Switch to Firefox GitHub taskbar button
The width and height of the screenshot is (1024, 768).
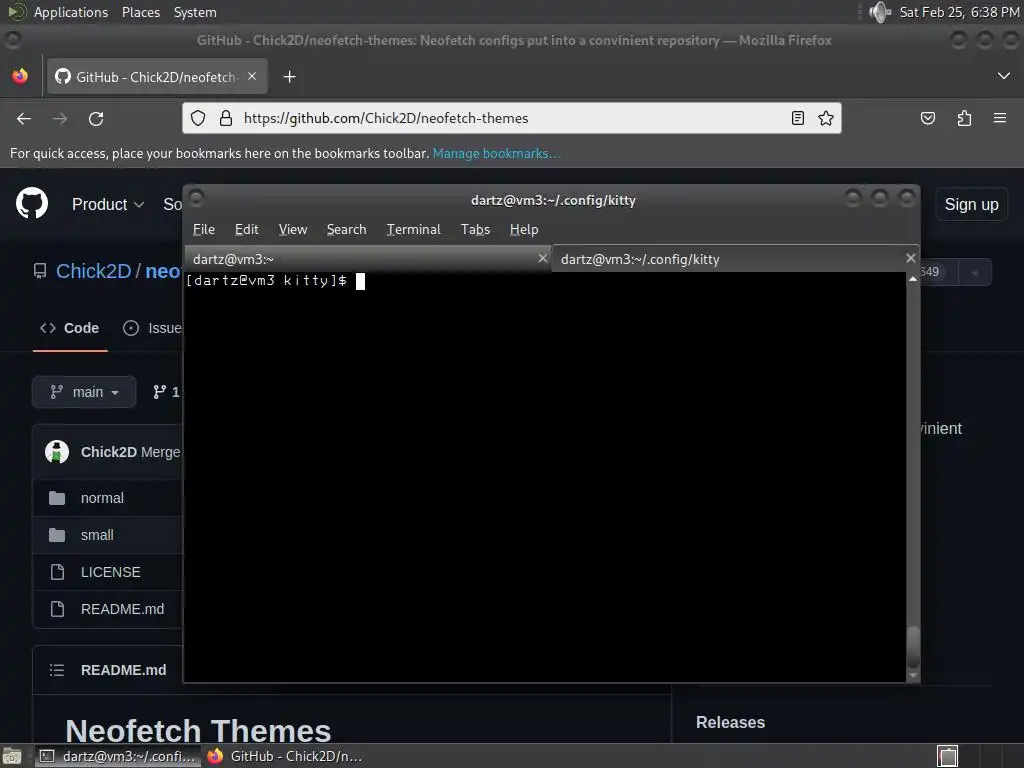[x=285, y=756]
